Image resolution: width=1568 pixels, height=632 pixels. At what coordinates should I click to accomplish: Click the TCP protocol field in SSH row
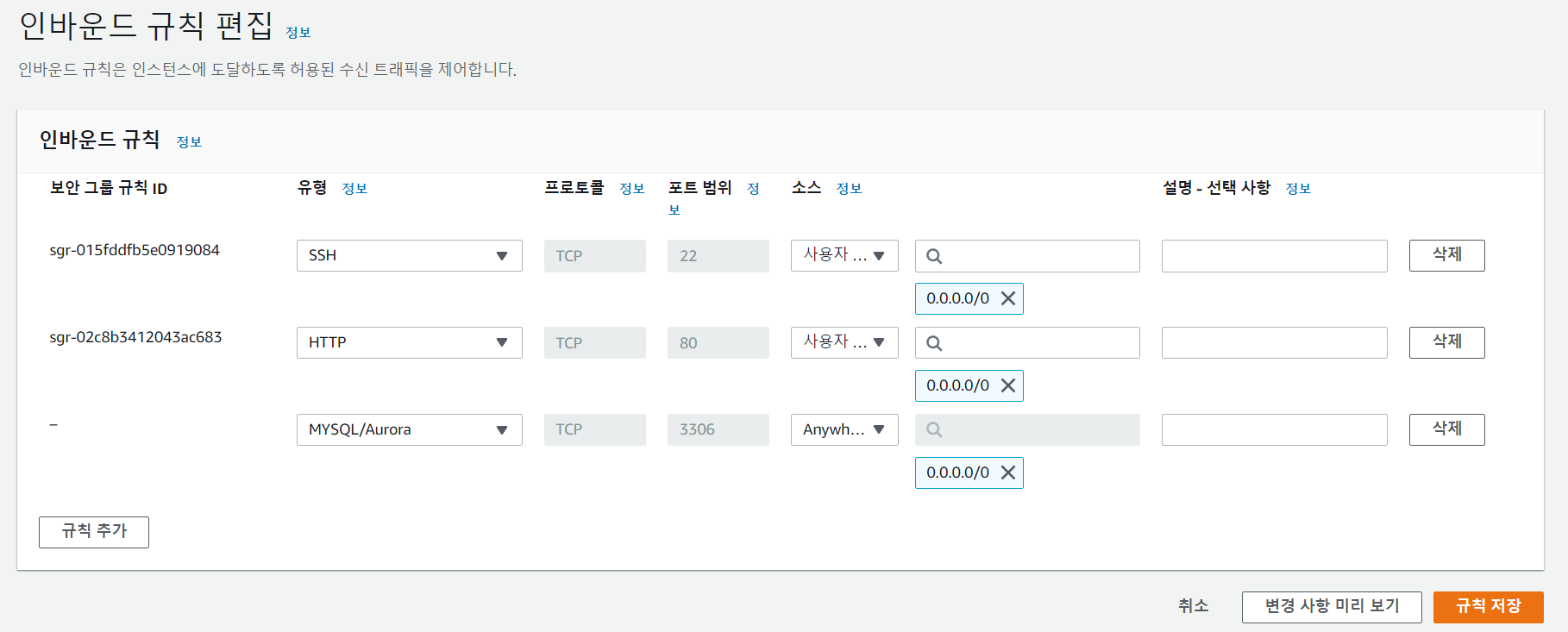tap(595, 256)
